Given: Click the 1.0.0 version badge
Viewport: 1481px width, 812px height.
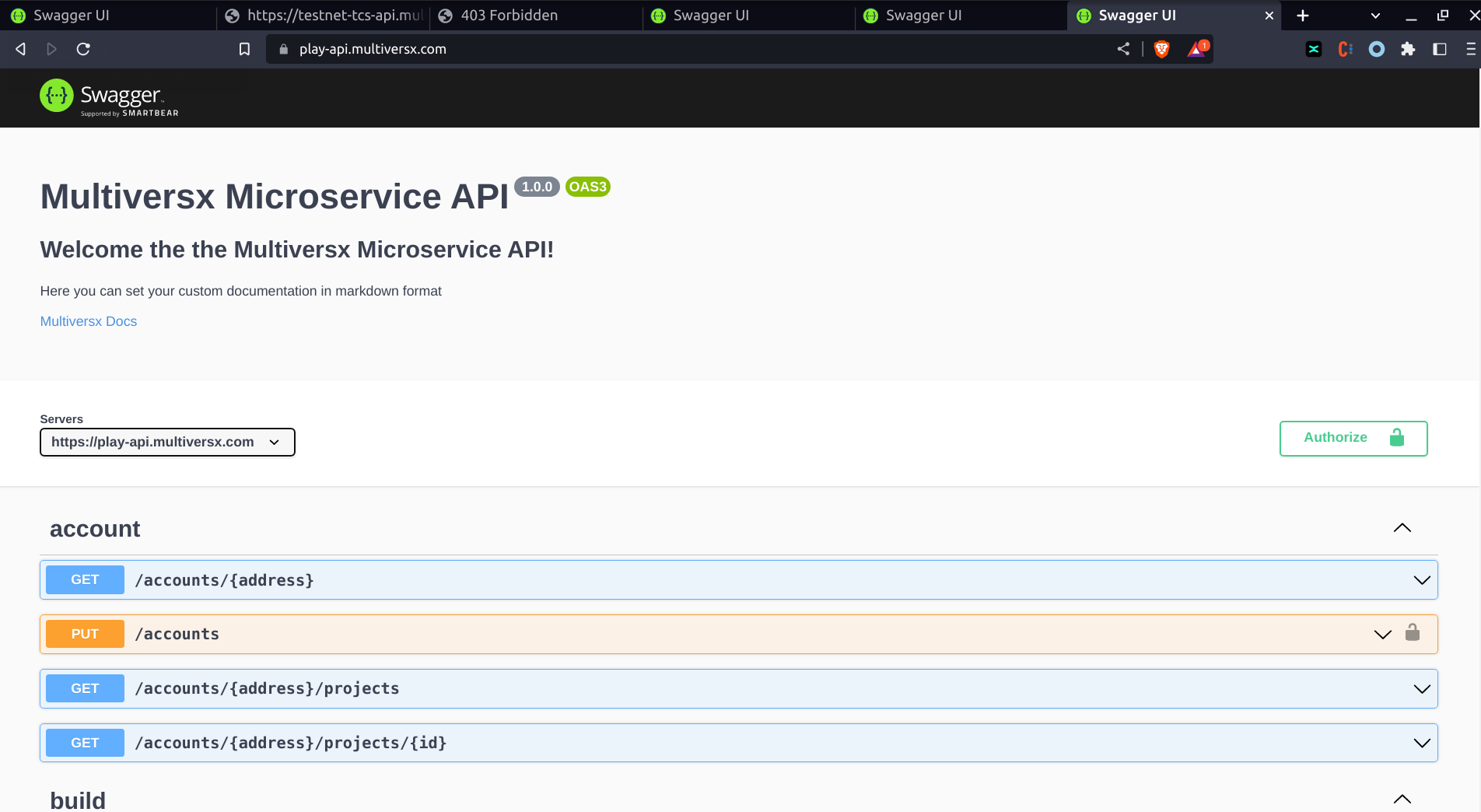Looking at the screenshot, I should click(537, 187).
